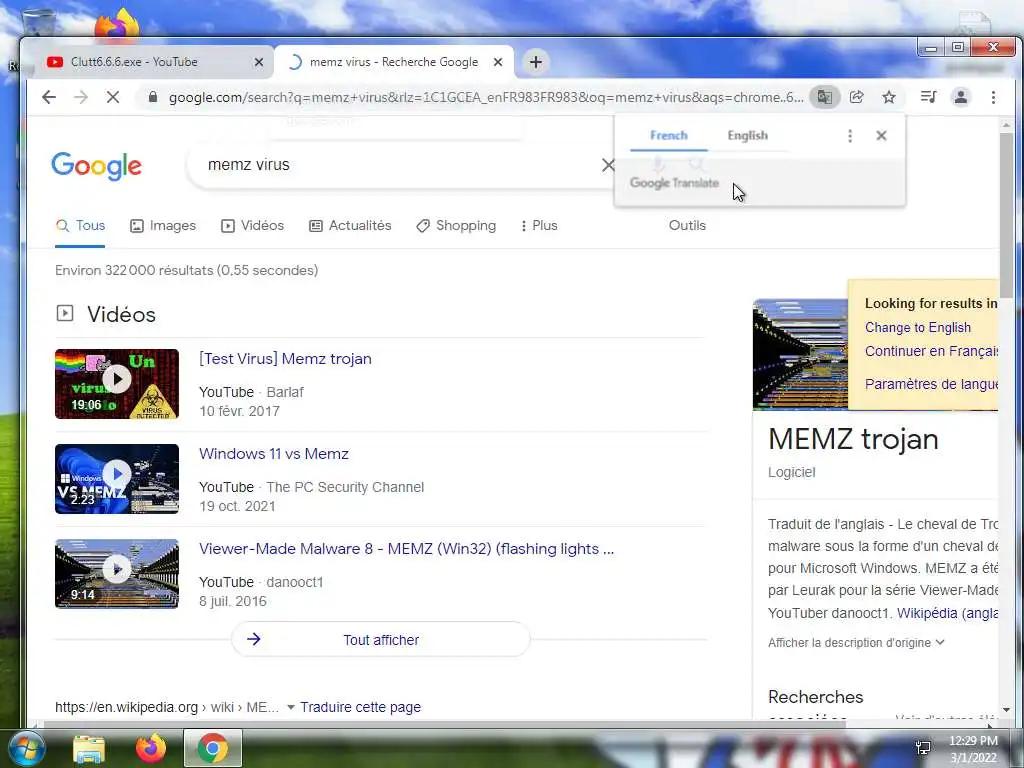Open the Recycle Bin on the desktop
1024x768 pixels.
(x=39, y=26)
